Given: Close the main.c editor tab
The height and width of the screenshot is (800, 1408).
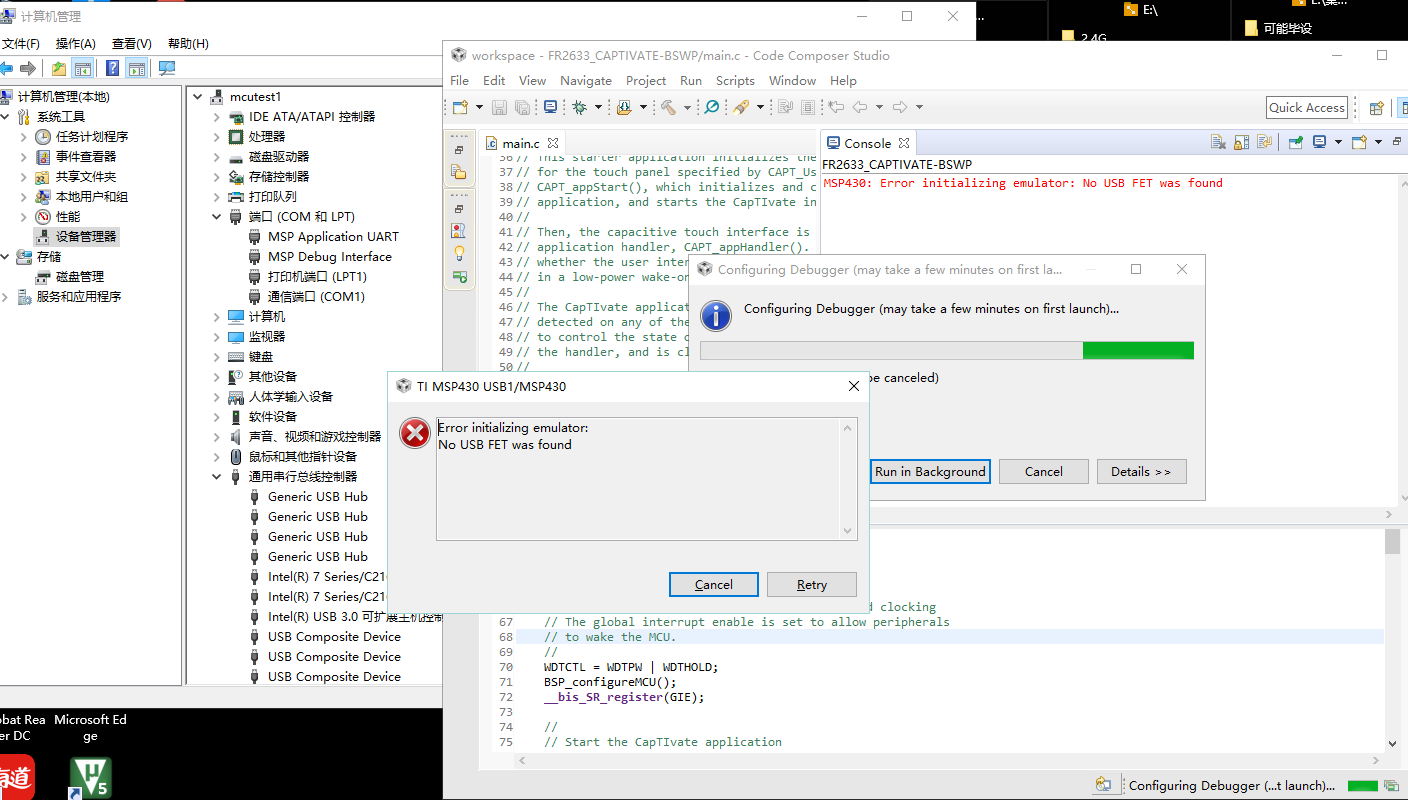Looking at the screenshot, I should tap(553, 143).
